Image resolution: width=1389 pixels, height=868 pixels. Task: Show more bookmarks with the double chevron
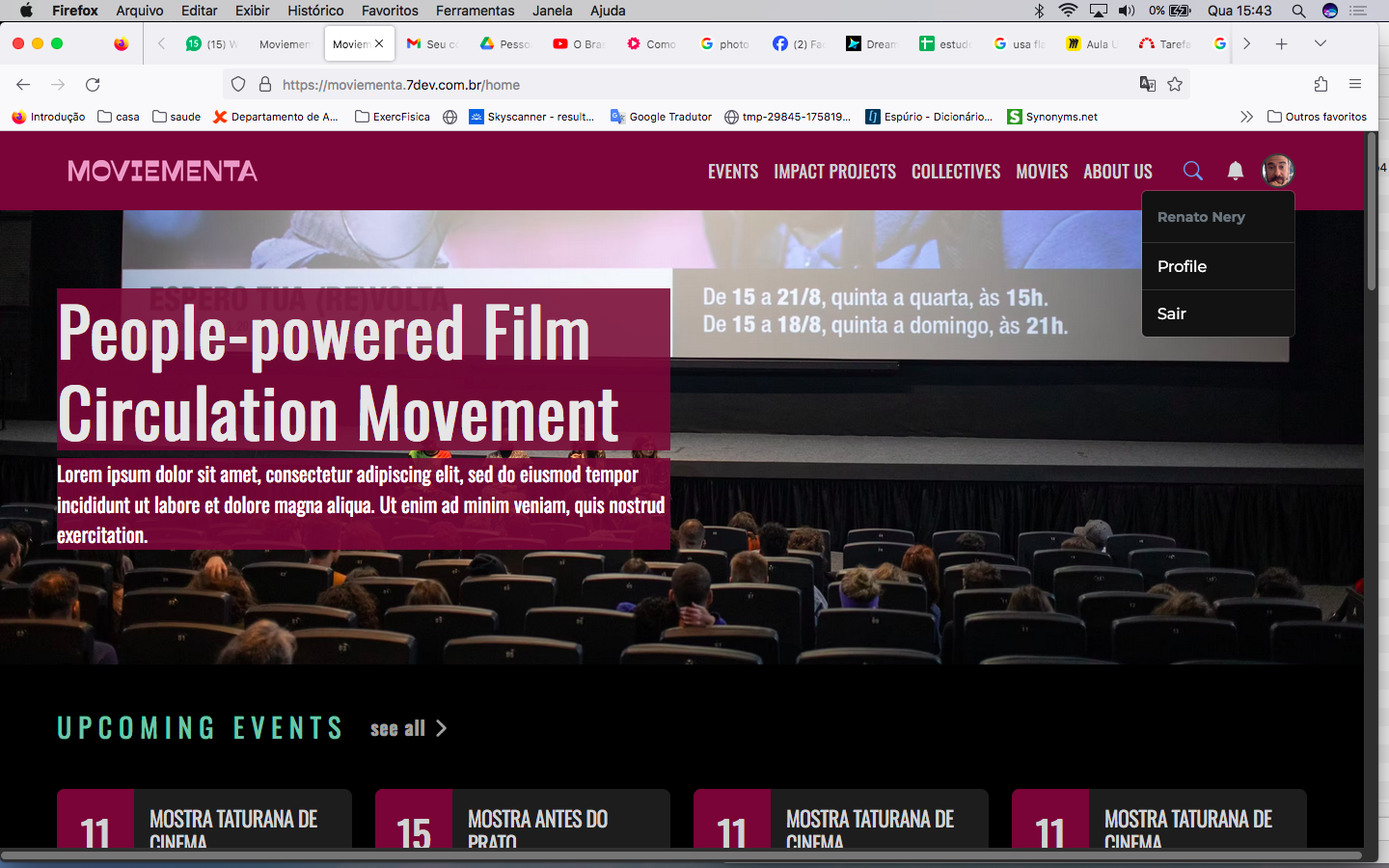point(1246,117)
